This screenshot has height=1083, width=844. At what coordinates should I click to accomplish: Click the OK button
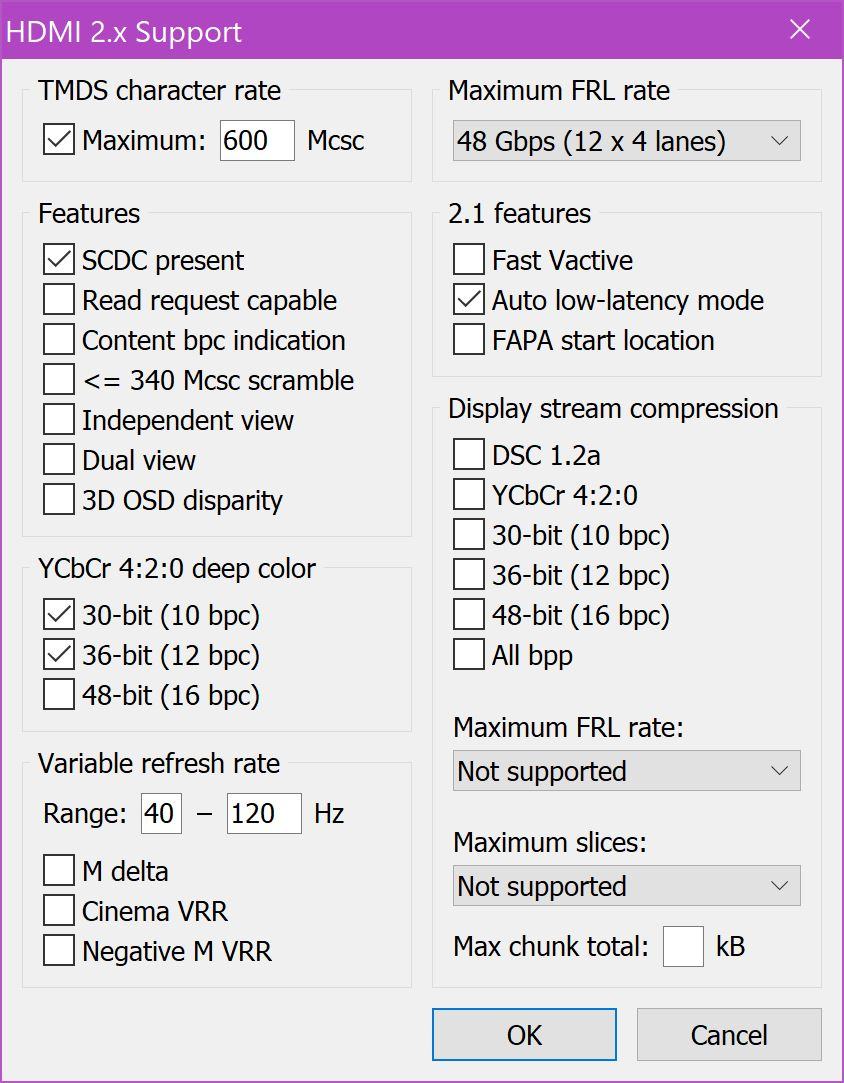pos(524,1034)
